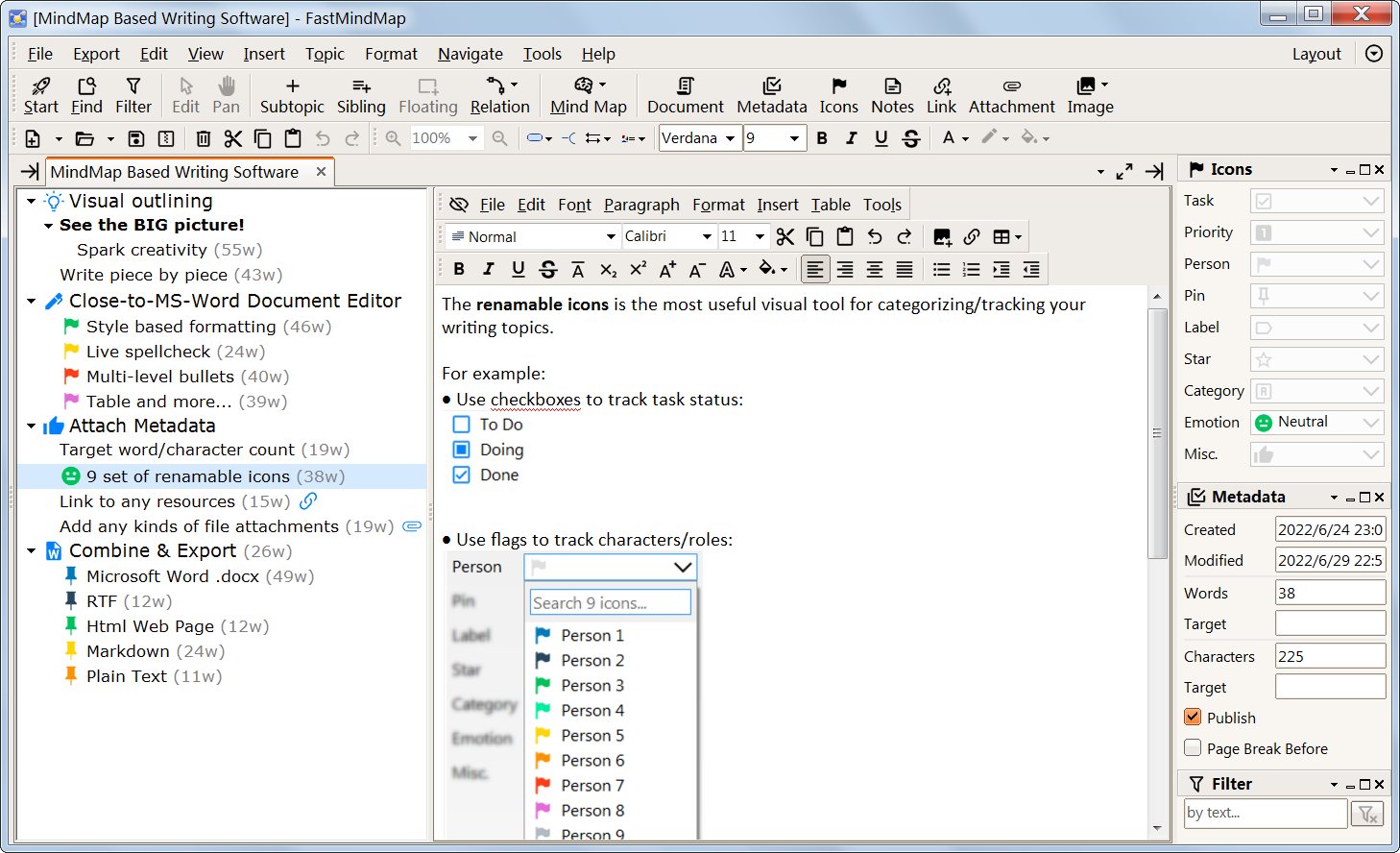The height and width of the screenshot is (853, 1400).
Task: Choose 'Person 5' yellow flag in the list
Action: tap(591, 735)
